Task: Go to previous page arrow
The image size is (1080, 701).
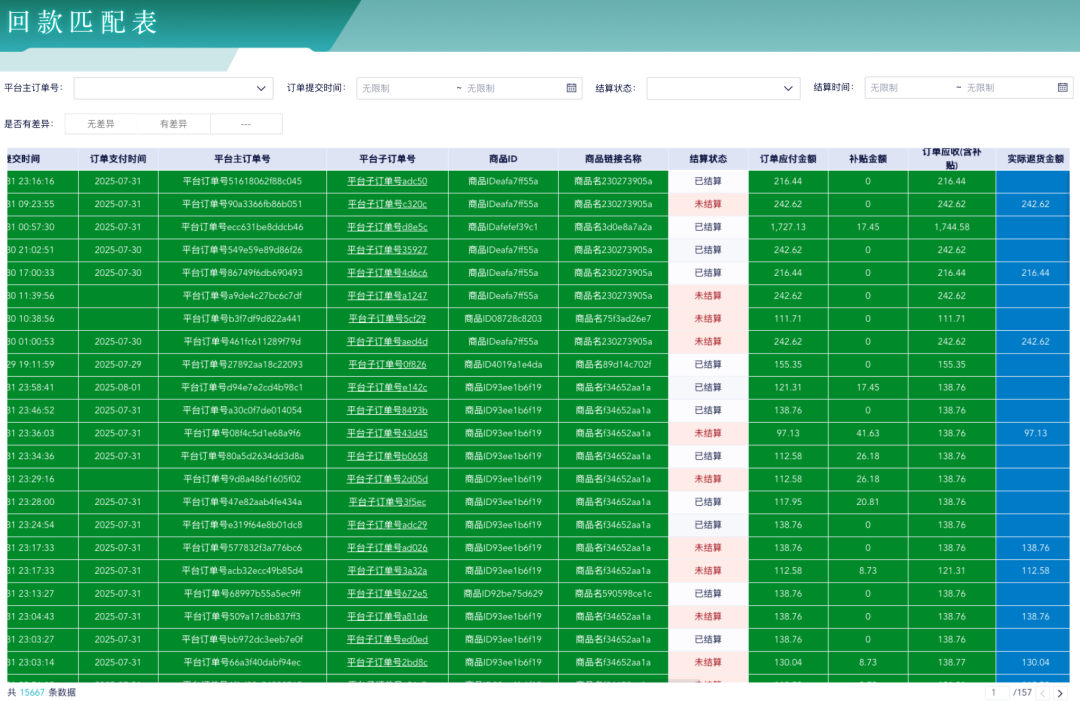Action: coord(1042,693)
